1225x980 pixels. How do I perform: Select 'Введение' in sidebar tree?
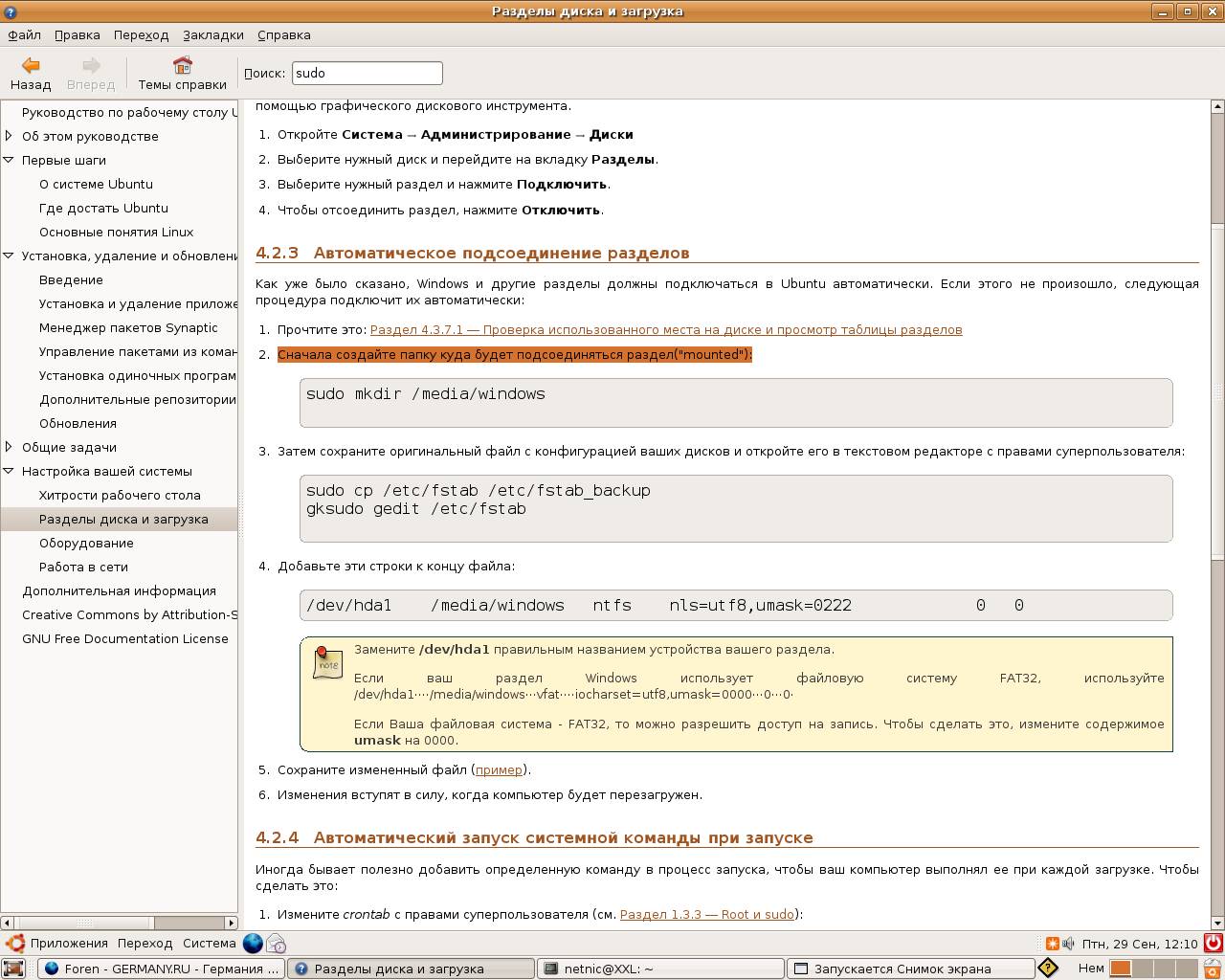pos(71,279)
